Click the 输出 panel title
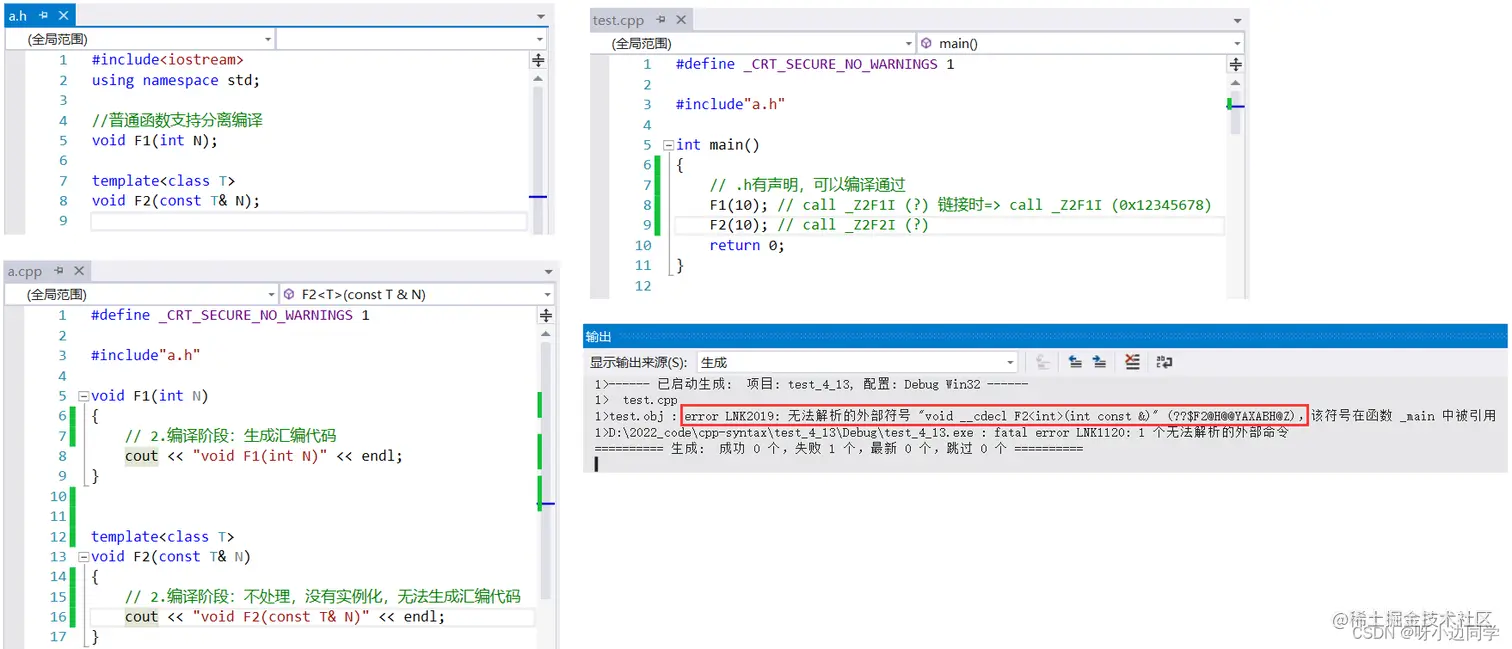 pos(599,337)
